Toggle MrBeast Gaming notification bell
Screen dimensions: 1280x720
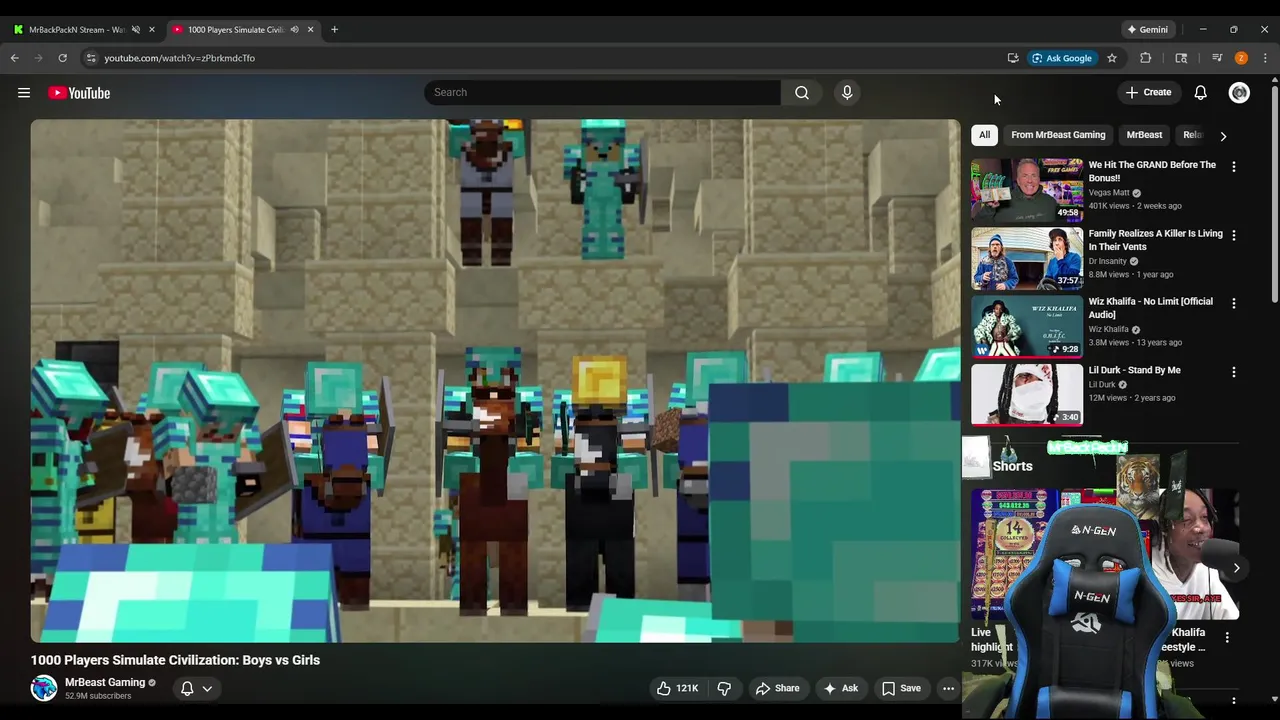click(x=187, y=688)
